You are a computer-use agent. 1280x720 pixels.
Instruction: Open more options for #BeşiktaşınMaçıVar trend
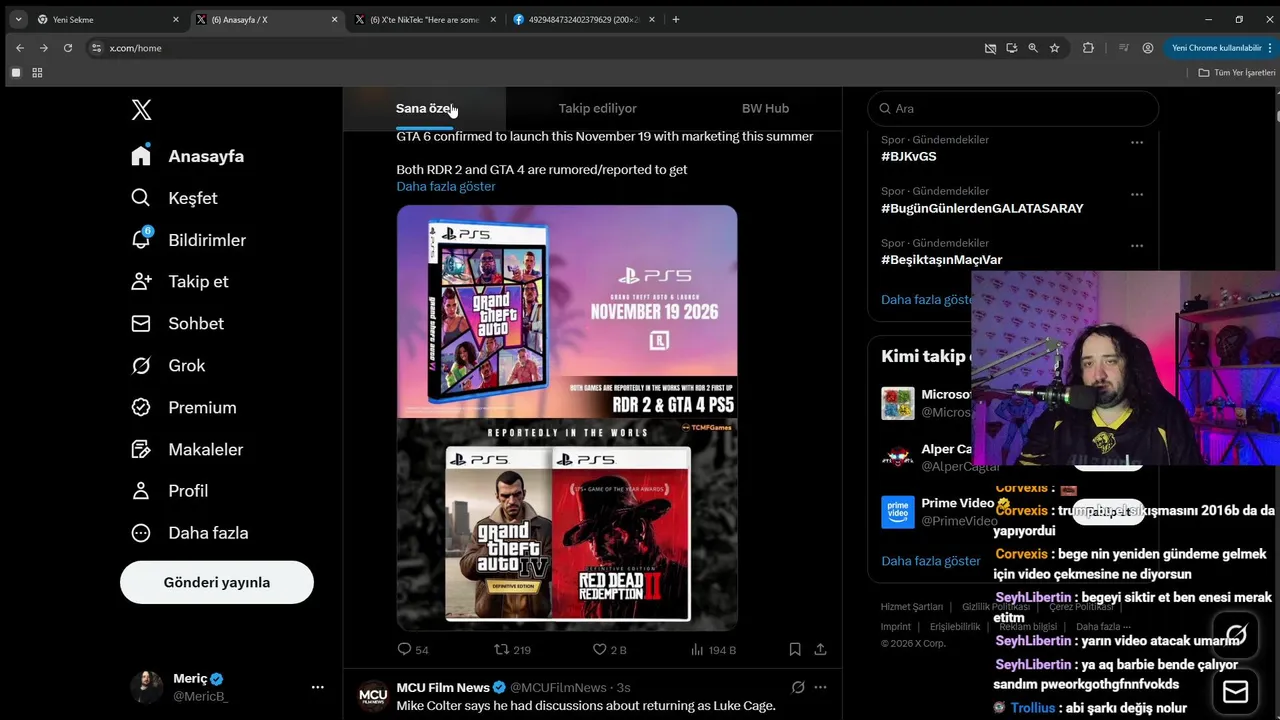coord(1137,246)
